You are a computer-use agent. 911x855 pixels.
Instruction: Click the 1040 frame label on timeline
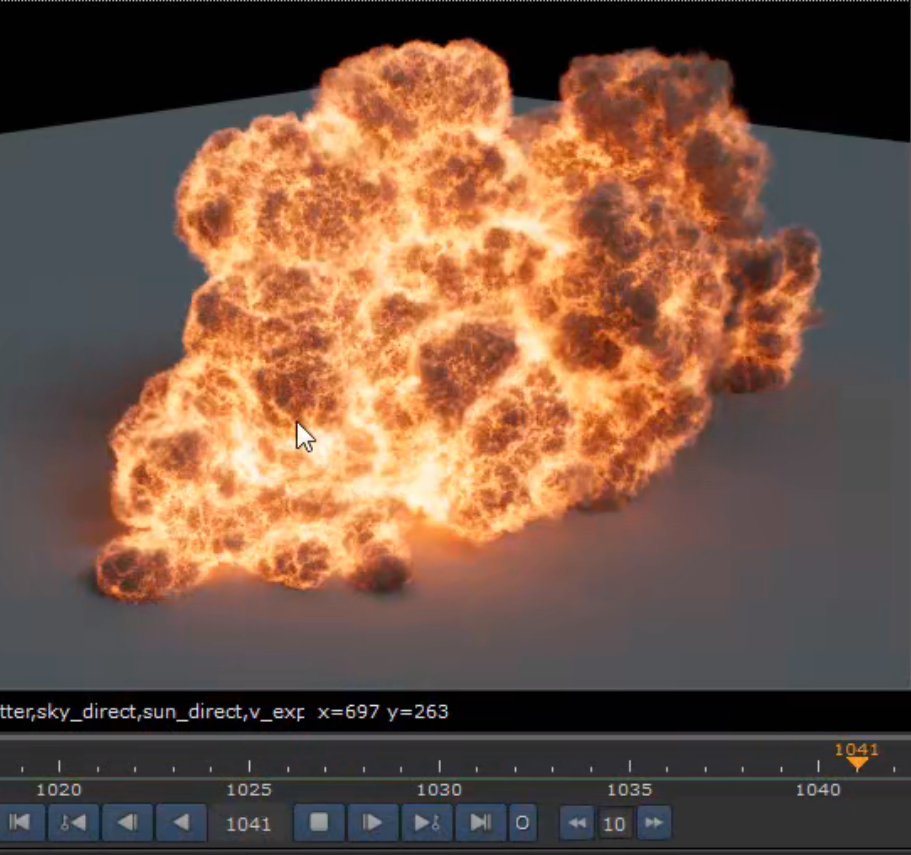click(818, 790)
